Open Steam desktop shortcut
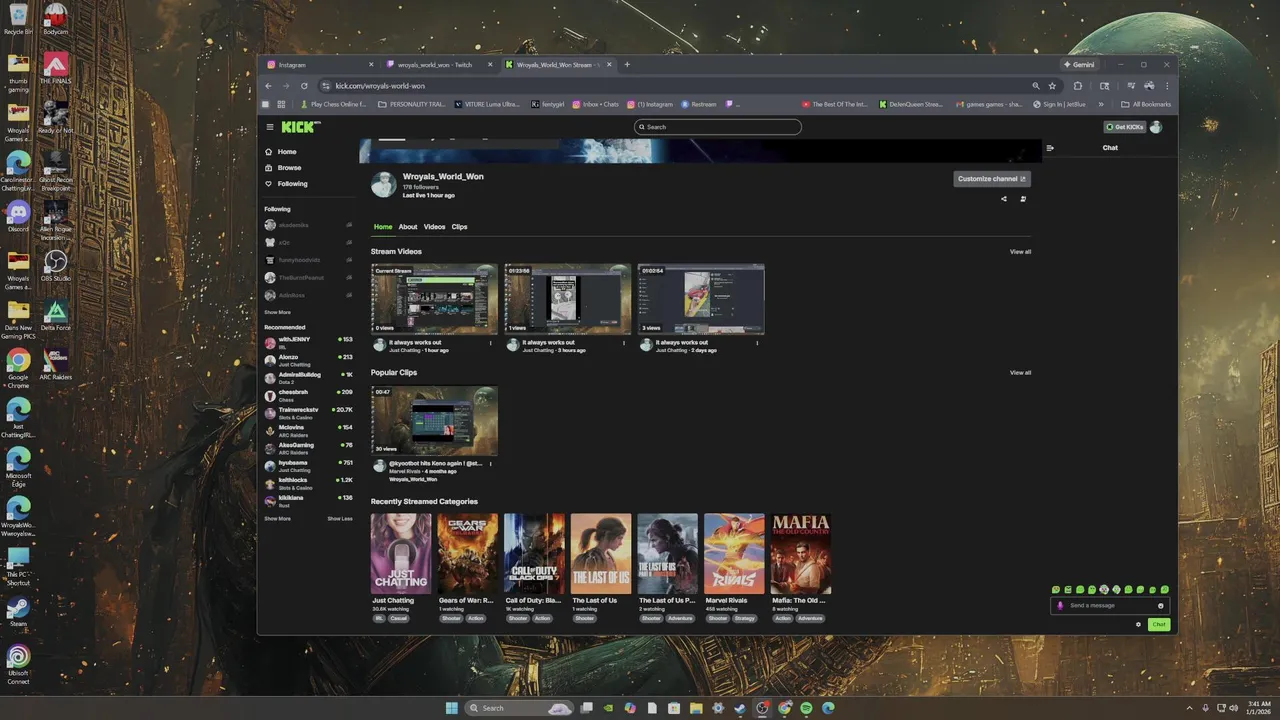Viewport: 1280px width, 720px height. pyautogui.click(x=18, y=611)
